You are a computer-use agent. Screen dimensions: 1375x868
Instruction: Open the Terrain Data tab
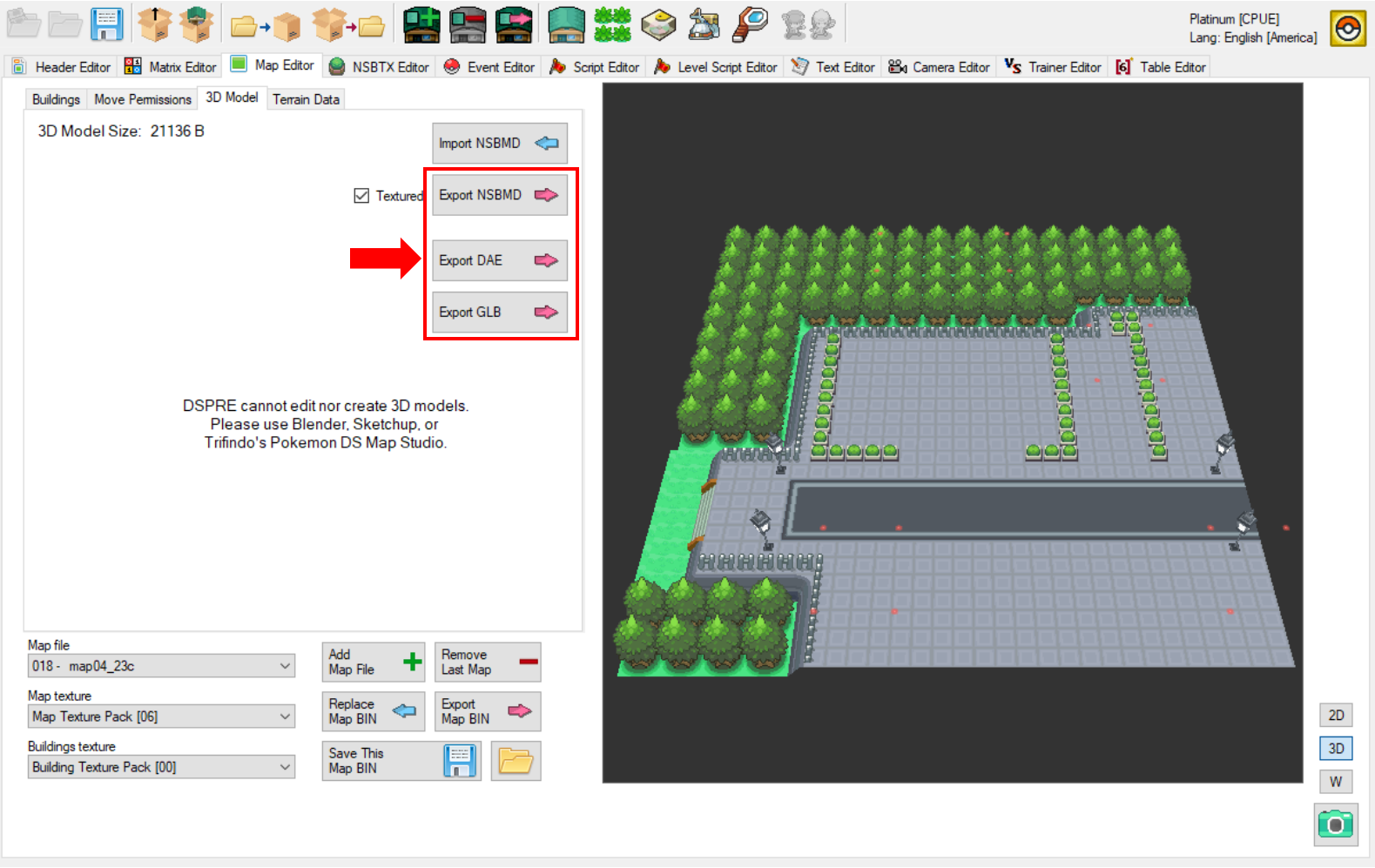(306, 99)
